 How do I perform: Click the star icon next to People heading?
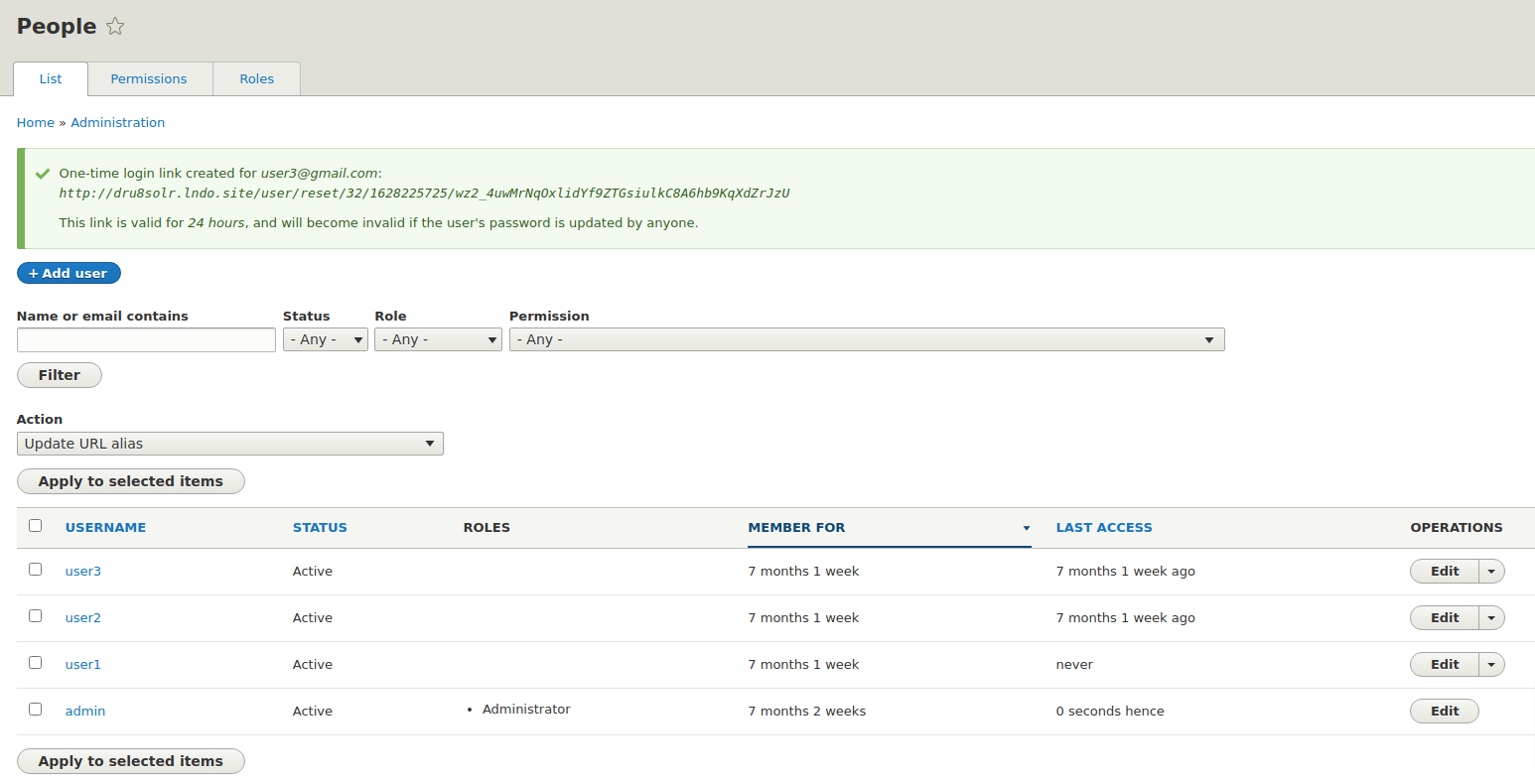coord(115,26)
